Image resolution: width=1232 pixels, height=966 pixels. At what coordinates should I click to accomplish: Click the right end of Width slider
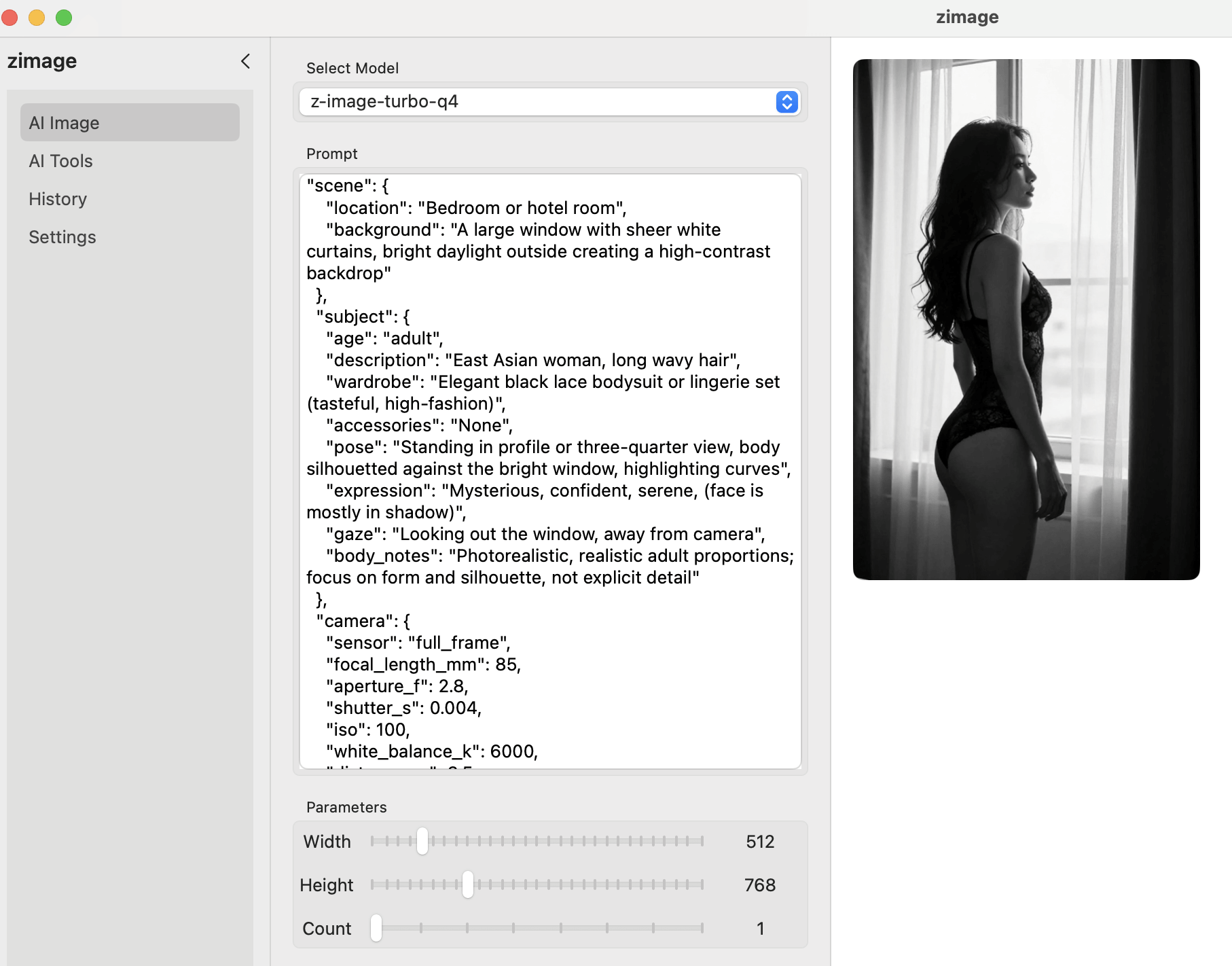(702, 841)
